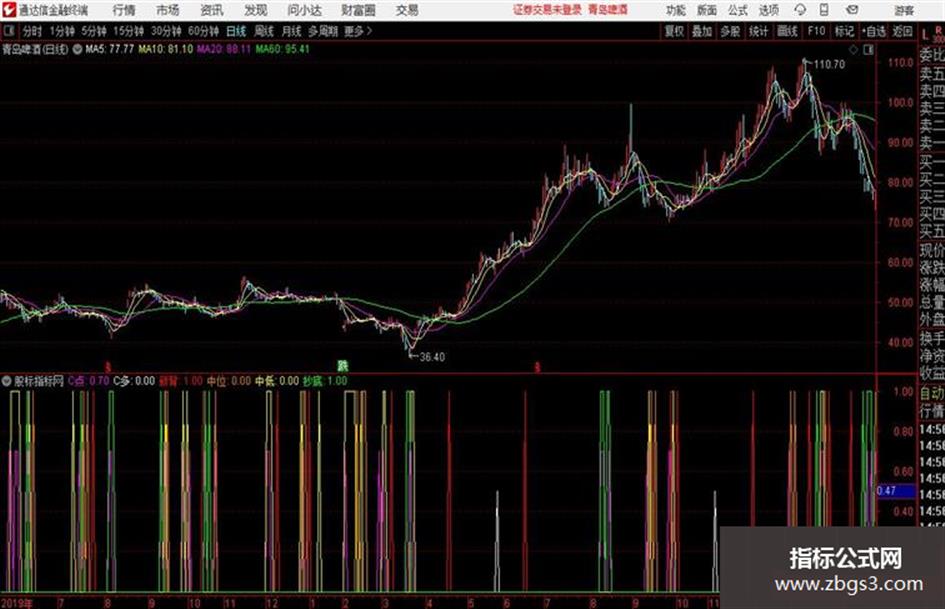Click the 统计 statistics toolbar button
945x609 pixels.
click(759, 31)
